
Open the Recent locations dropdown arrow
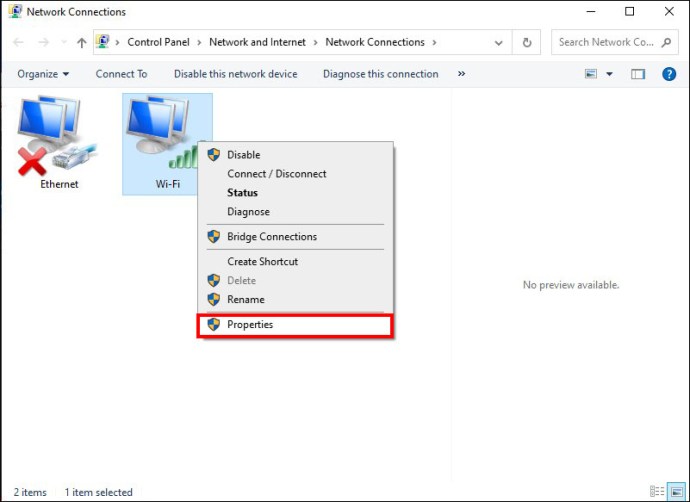pyautogui.click(x=64, y=42)
